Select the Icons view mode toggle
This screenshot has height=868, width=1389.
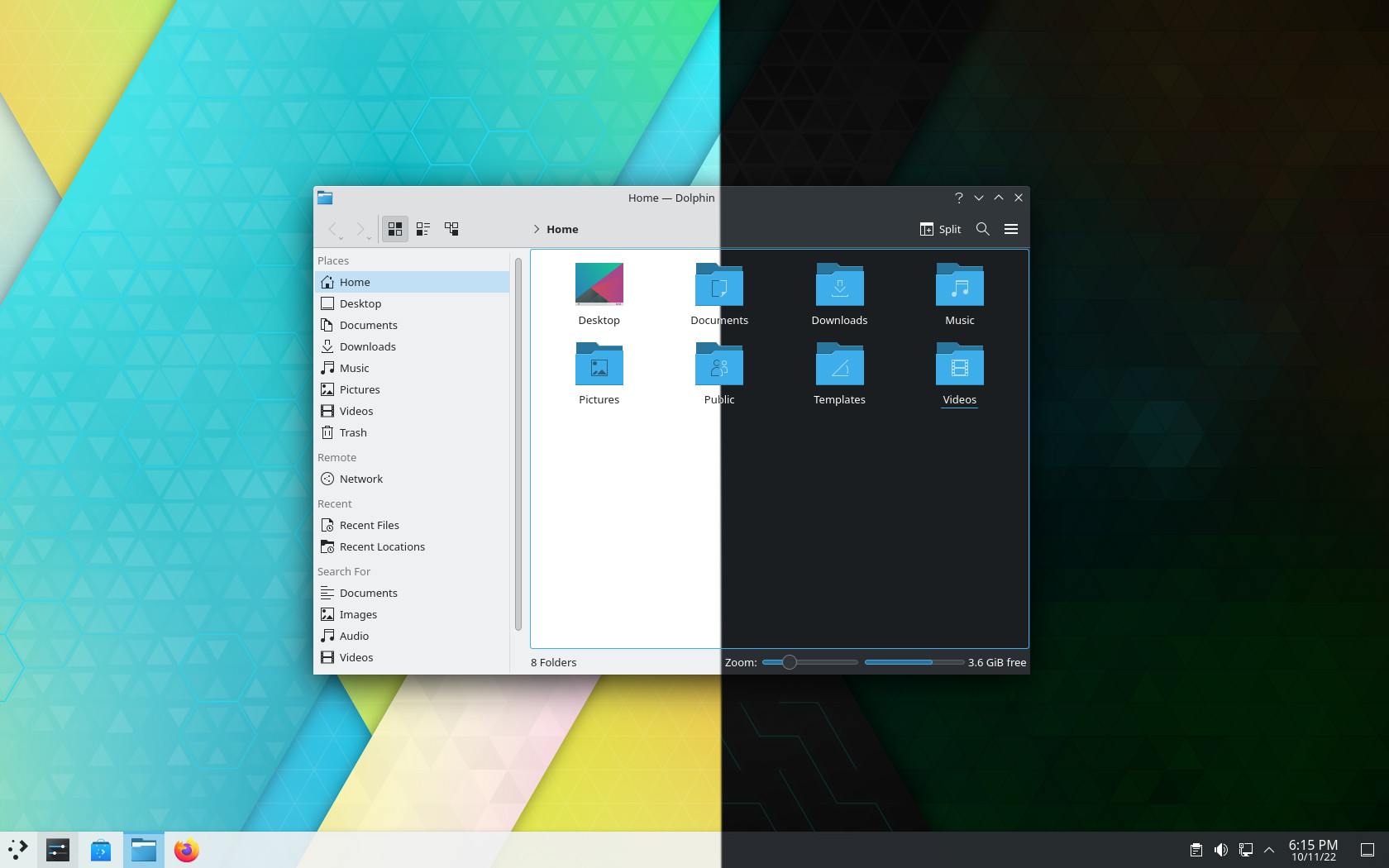[395, 229]
